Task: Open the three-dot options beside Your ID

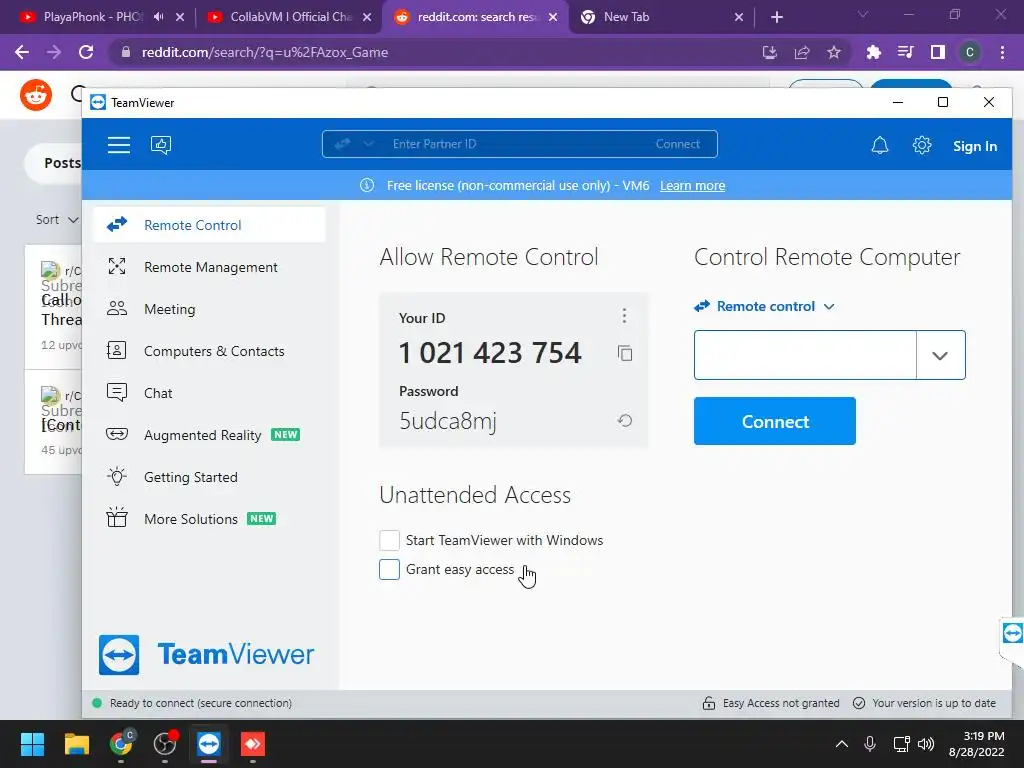Action: pos(624,316)
